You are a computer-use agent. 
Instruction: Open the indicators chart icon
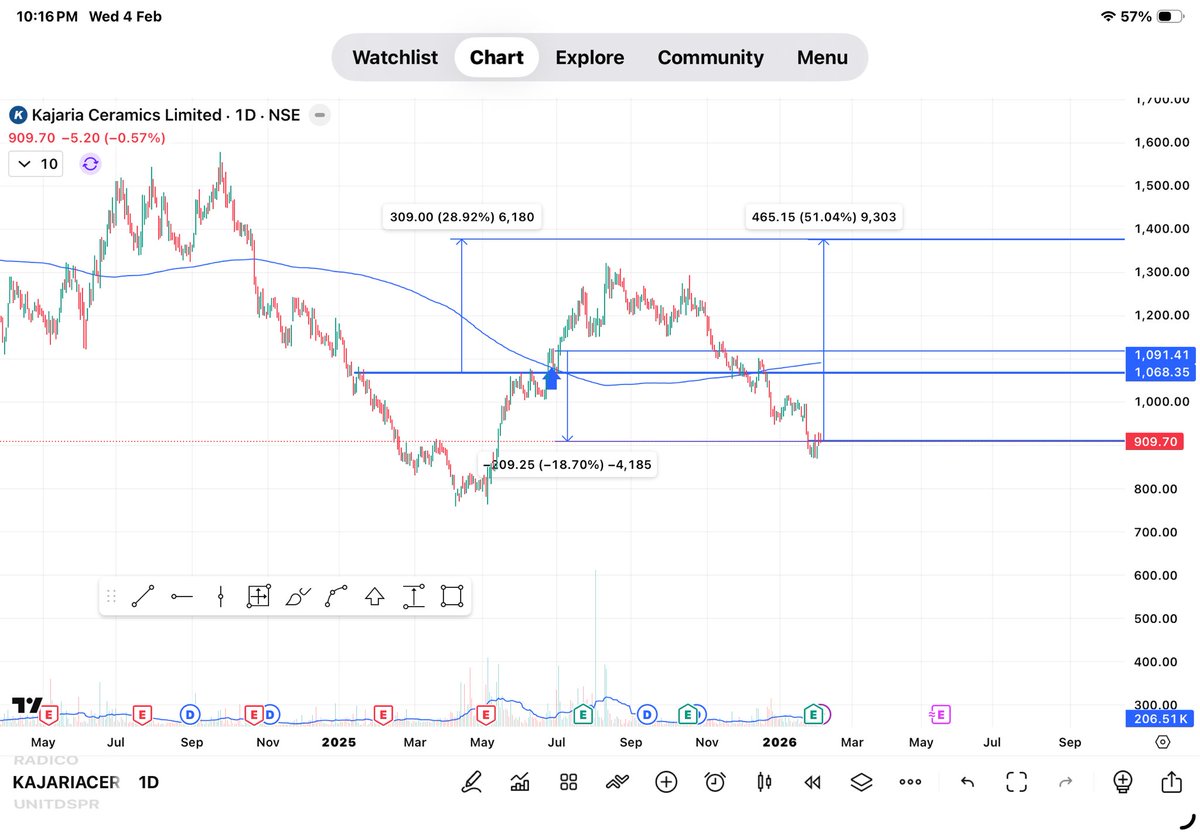[x=520, y=782]
